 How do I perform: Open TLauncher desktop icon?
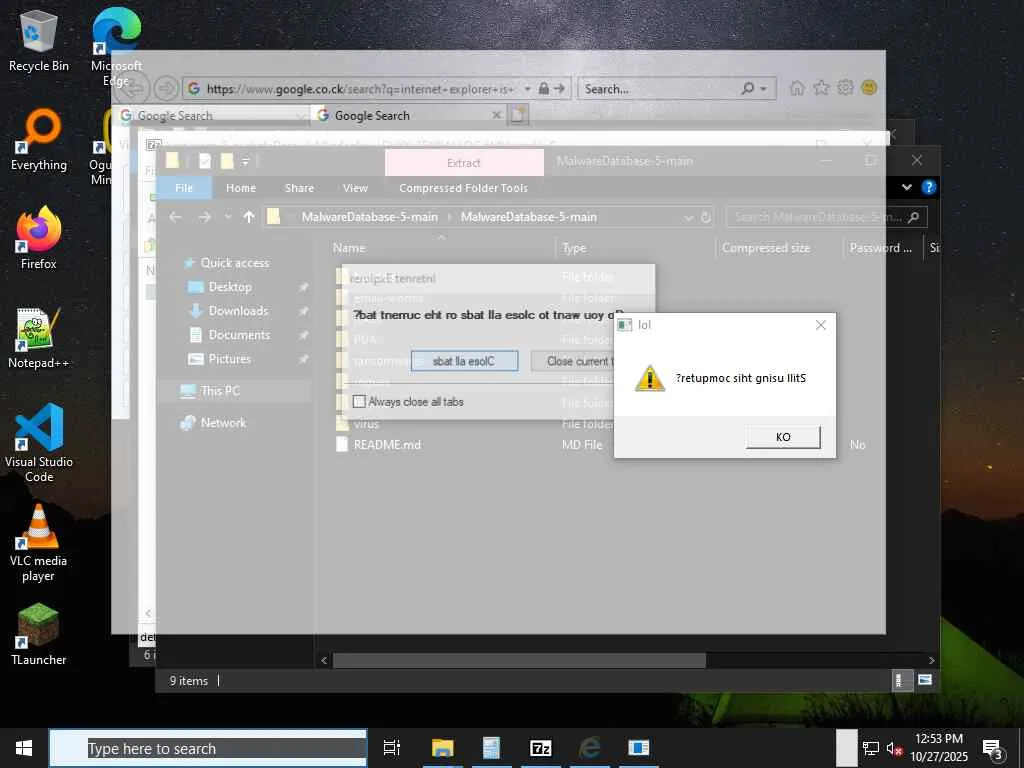(x=39, y=633)
